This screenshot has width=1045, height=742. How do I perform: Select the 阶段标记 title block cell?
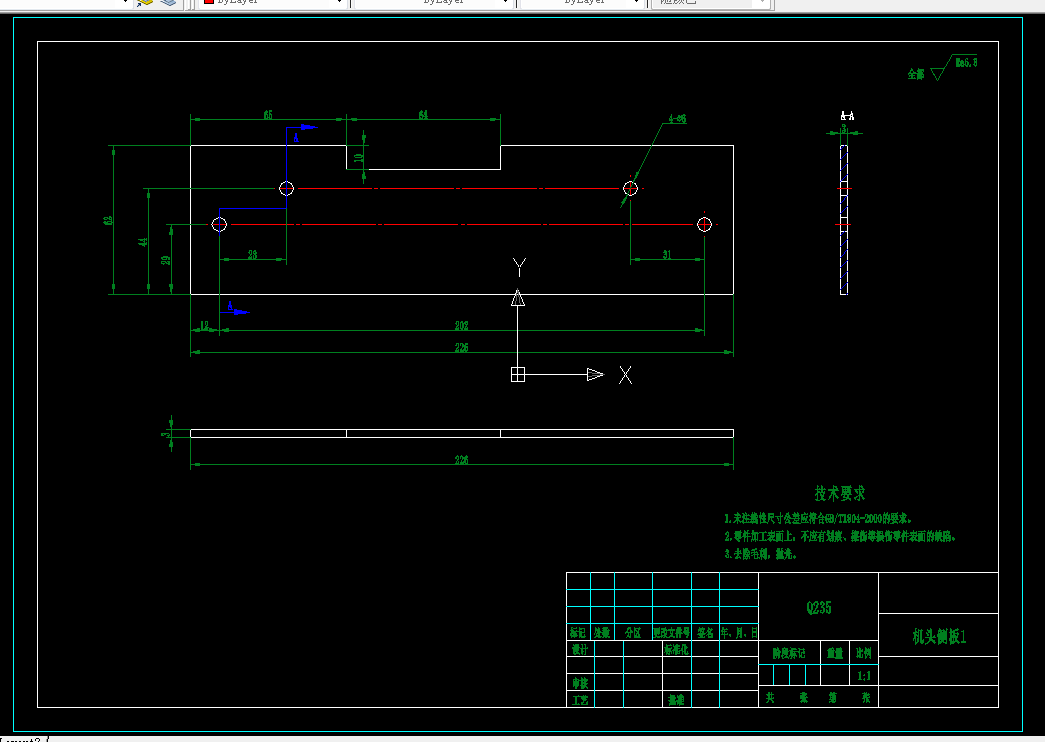(789, 653)
